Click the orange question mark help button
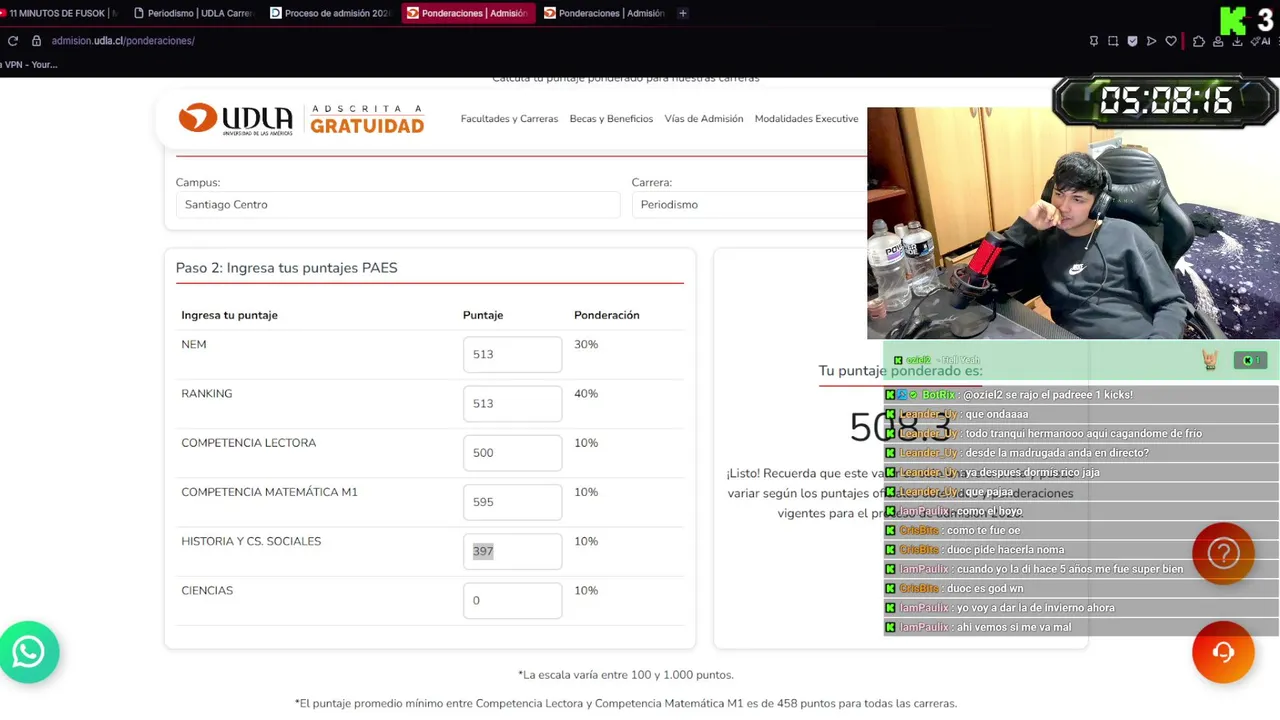The width and height of the screenshot is (1280, 720). coord(1223,553)
